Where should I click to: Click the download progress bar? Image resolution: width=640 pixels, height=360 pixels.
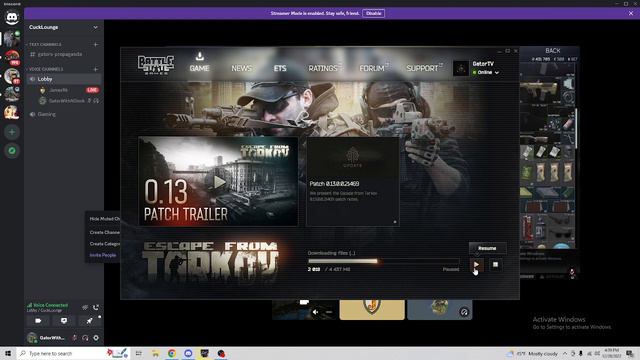click(x=383, y=261)
